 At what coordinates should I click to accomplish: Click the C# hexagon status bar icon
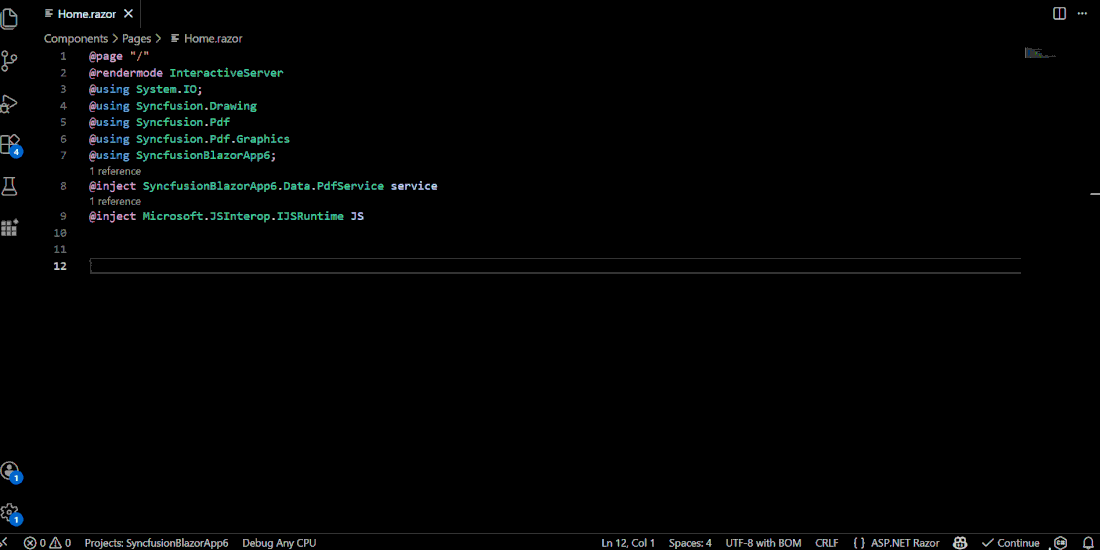[1060, 543]
